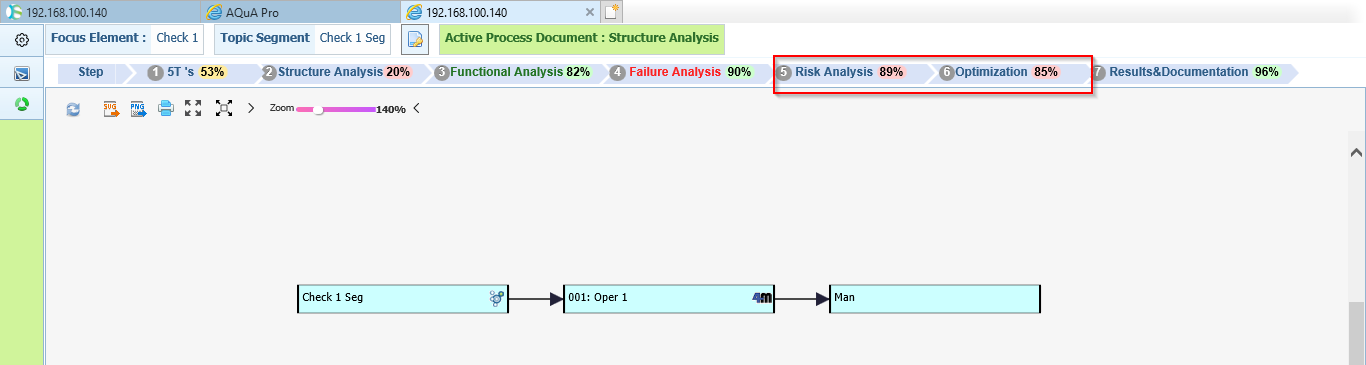Click the right chevron before Zoom
This screenshot has height=365, width=1366.
(x=251, y=108)
